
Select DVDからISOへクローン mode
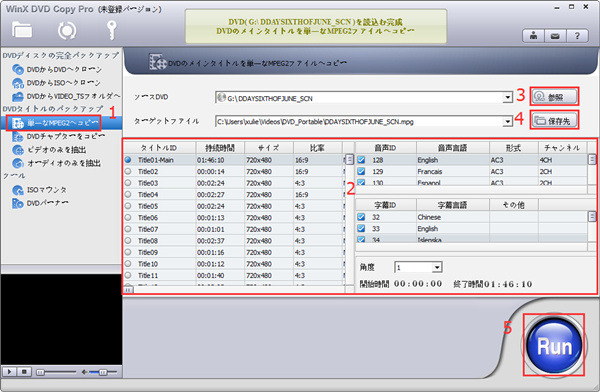57,83
